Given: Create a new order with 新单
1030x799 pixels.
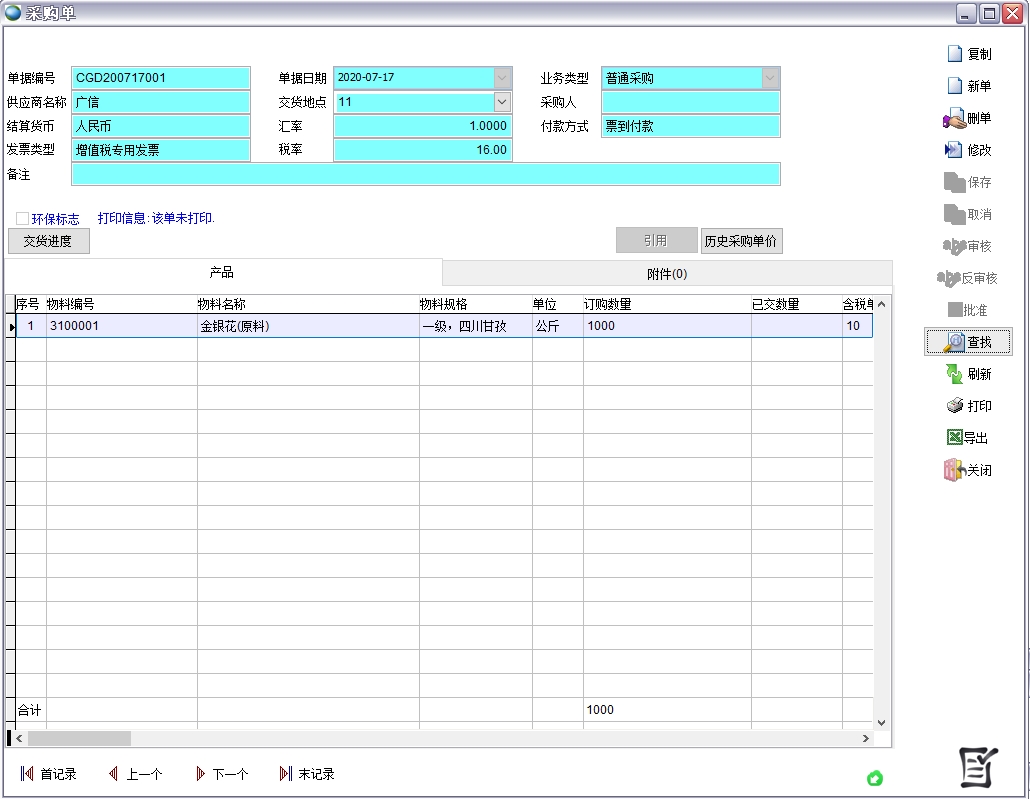Looking at the screenshot, I should (968, 86).
